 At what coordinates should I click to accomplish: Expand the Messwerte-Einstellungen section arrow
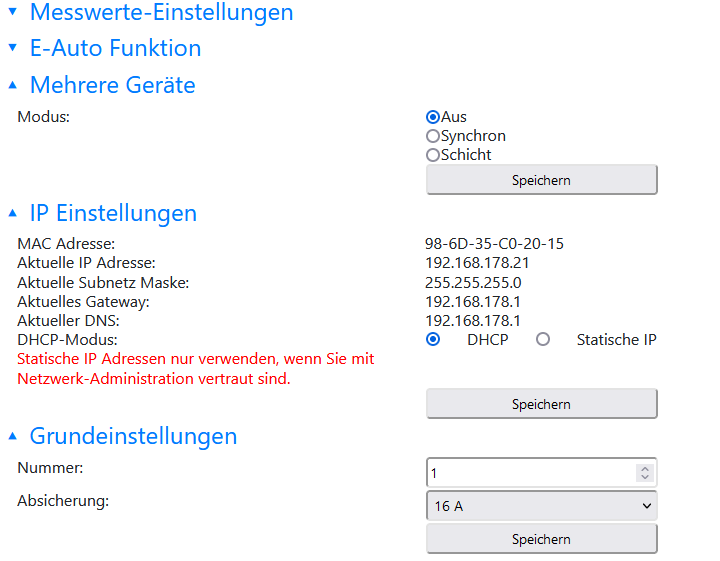13,13
